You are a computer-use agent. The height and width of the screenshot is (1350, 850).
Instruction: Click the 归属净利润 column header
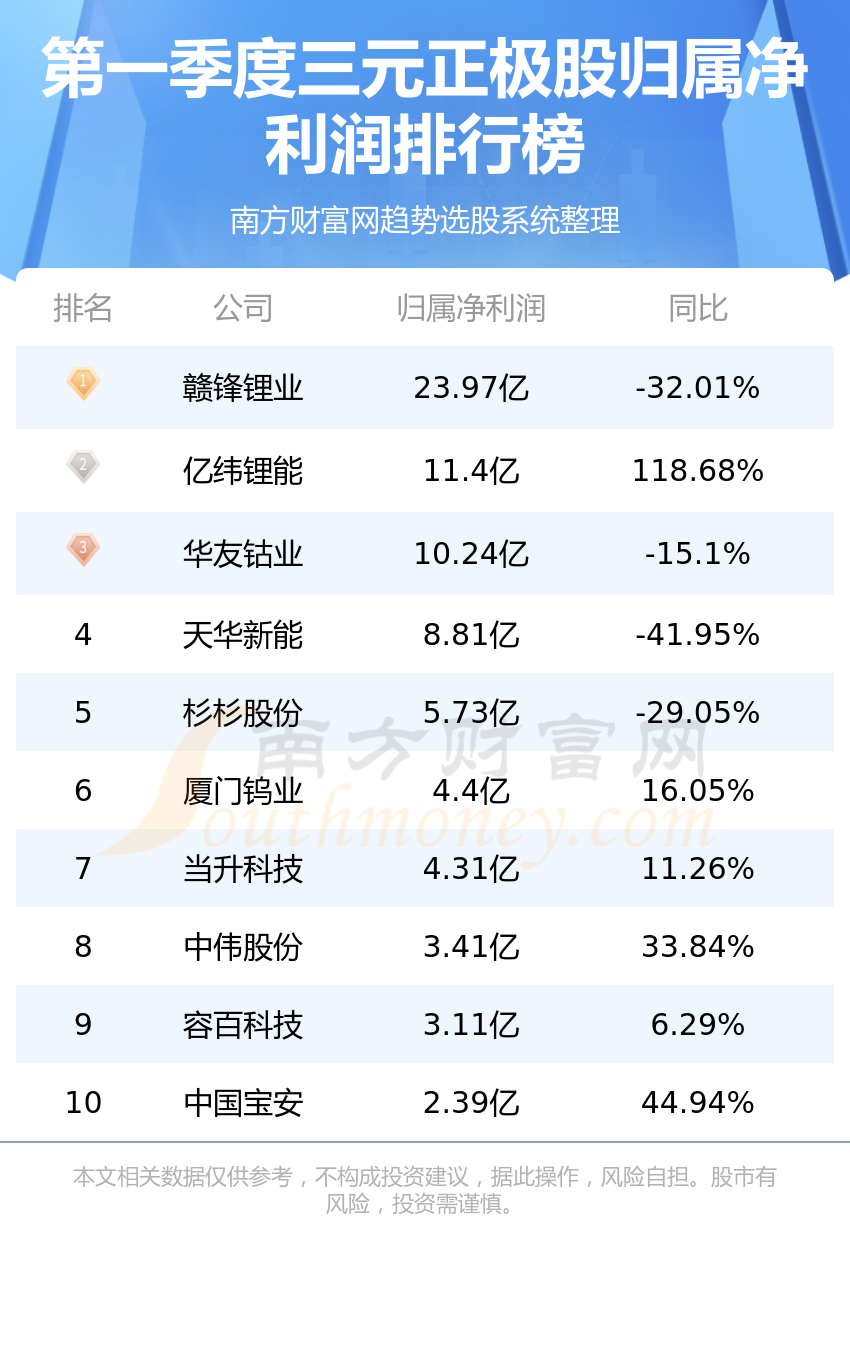(471, 308)
